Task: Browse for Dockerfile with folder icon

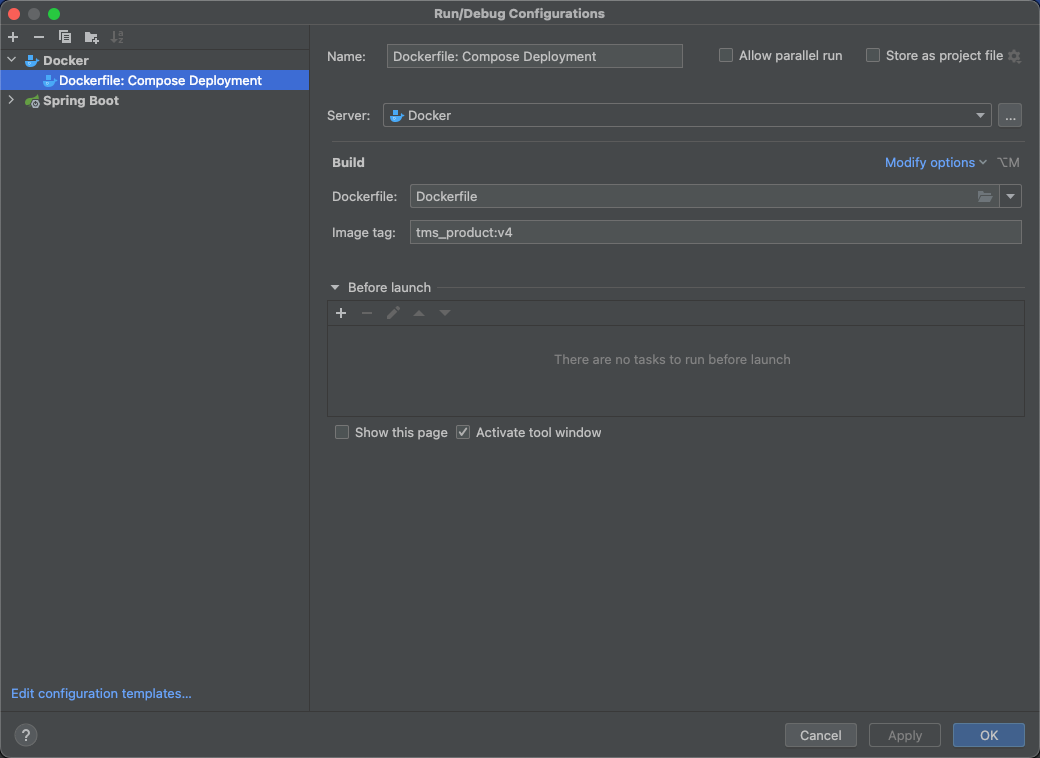Action: tap(985, 196)
